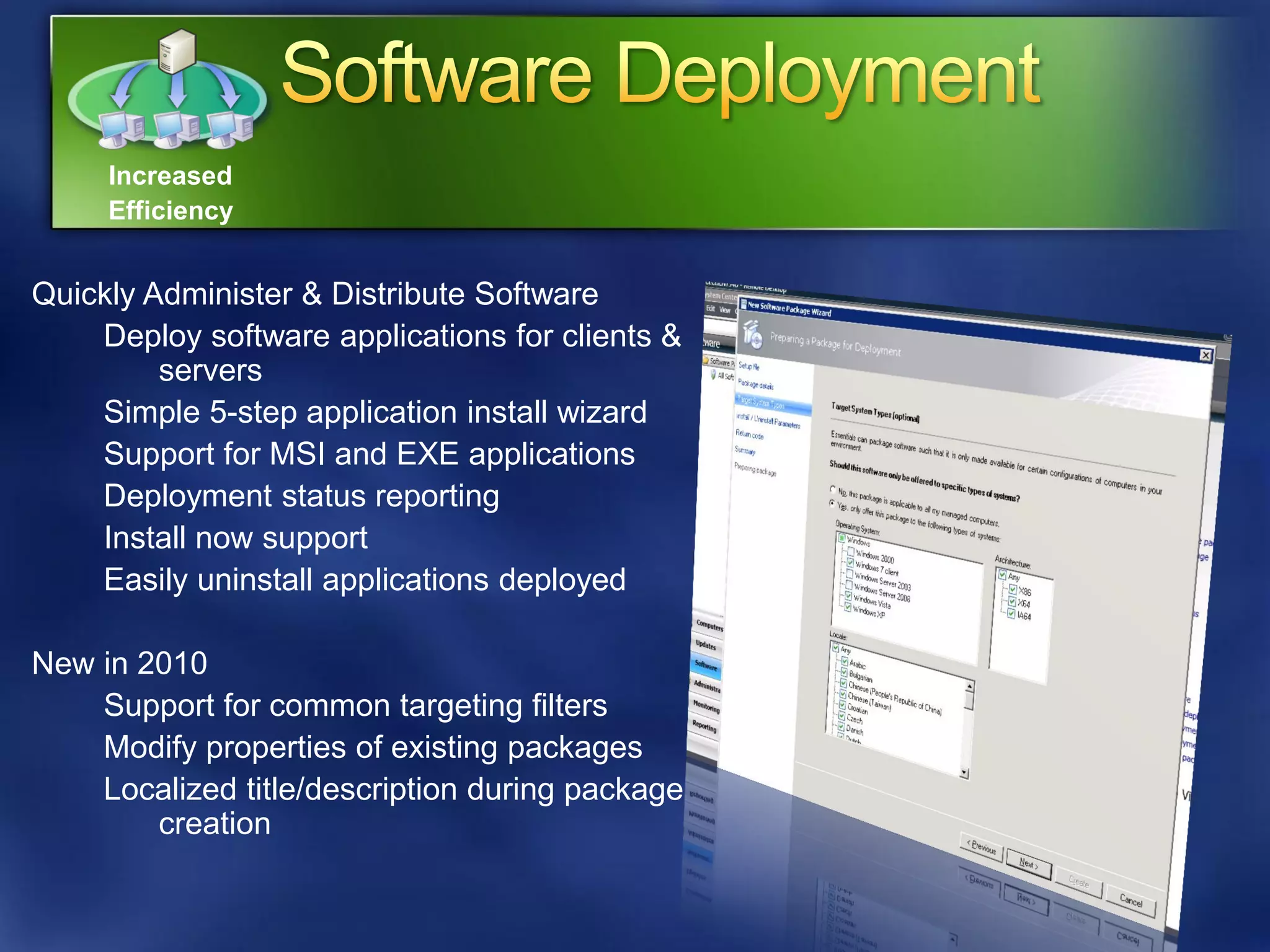
Task: Select 'No, this package is applicable' radio
Action: point(833,489)
